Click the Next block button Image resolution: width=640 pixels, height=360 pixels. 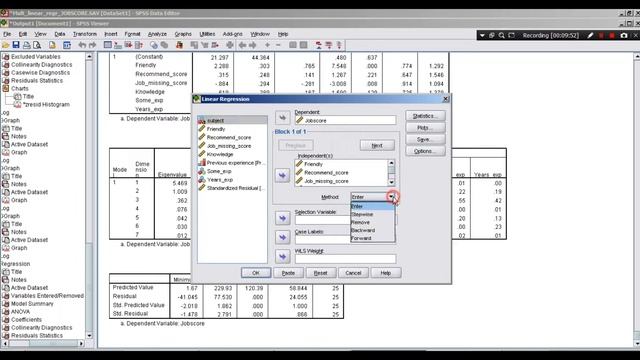point(377,145)
